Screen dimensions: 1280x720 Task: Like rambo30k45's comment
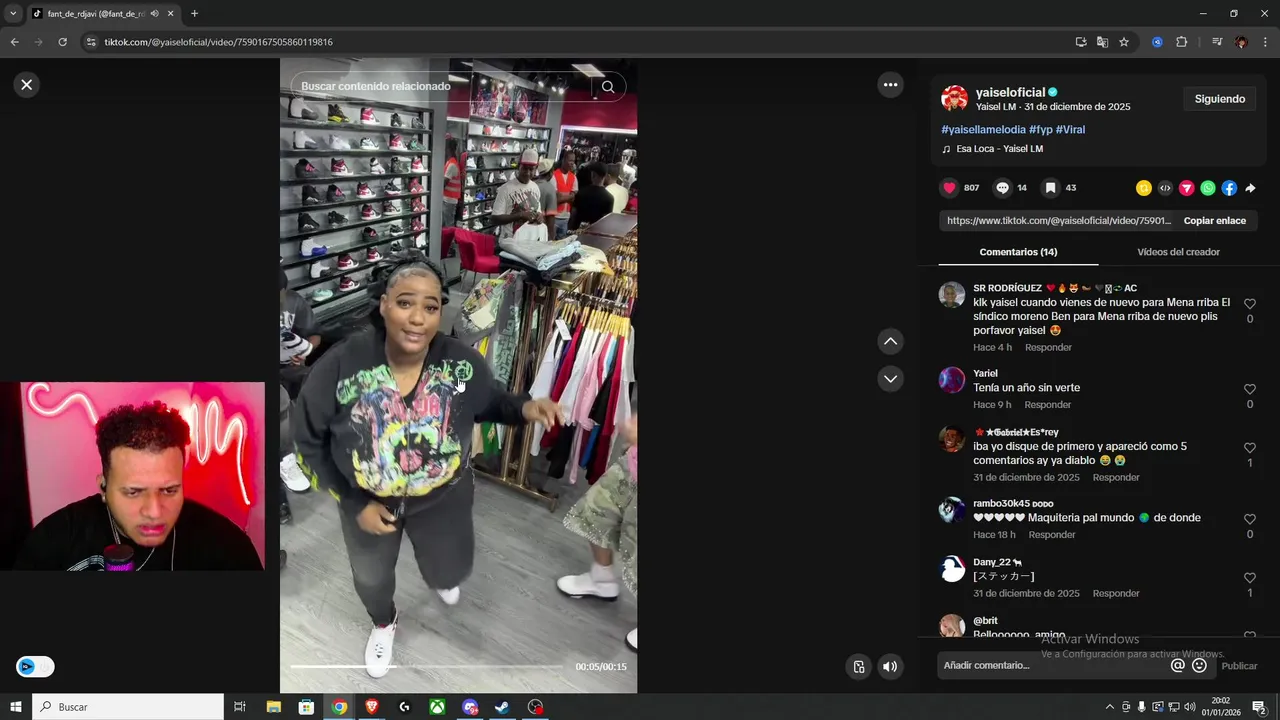click(x=1249, y=520)
